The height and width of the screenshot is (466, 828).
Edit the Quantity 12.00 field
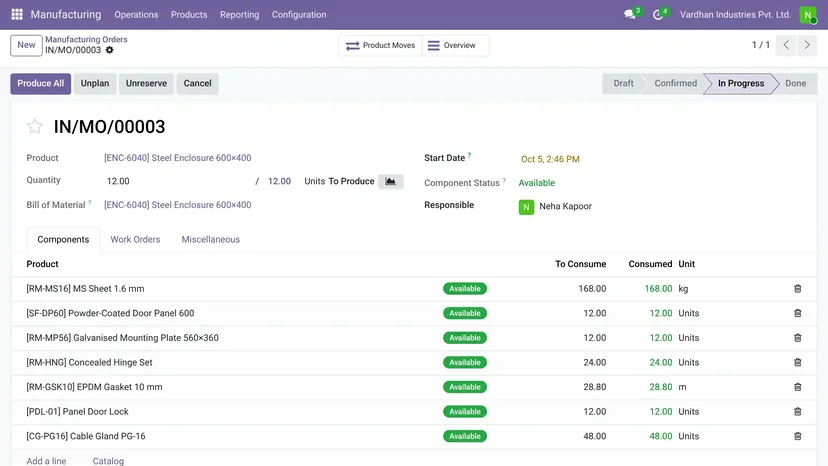click(x=177, y=181)
